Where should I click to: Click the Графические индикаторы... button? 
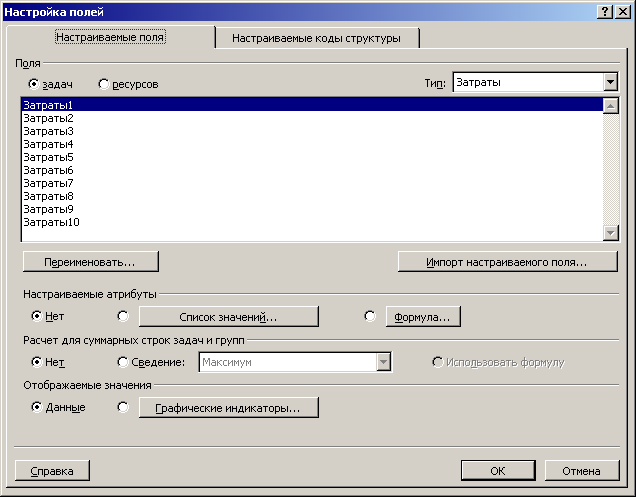[x=229, y=407]
